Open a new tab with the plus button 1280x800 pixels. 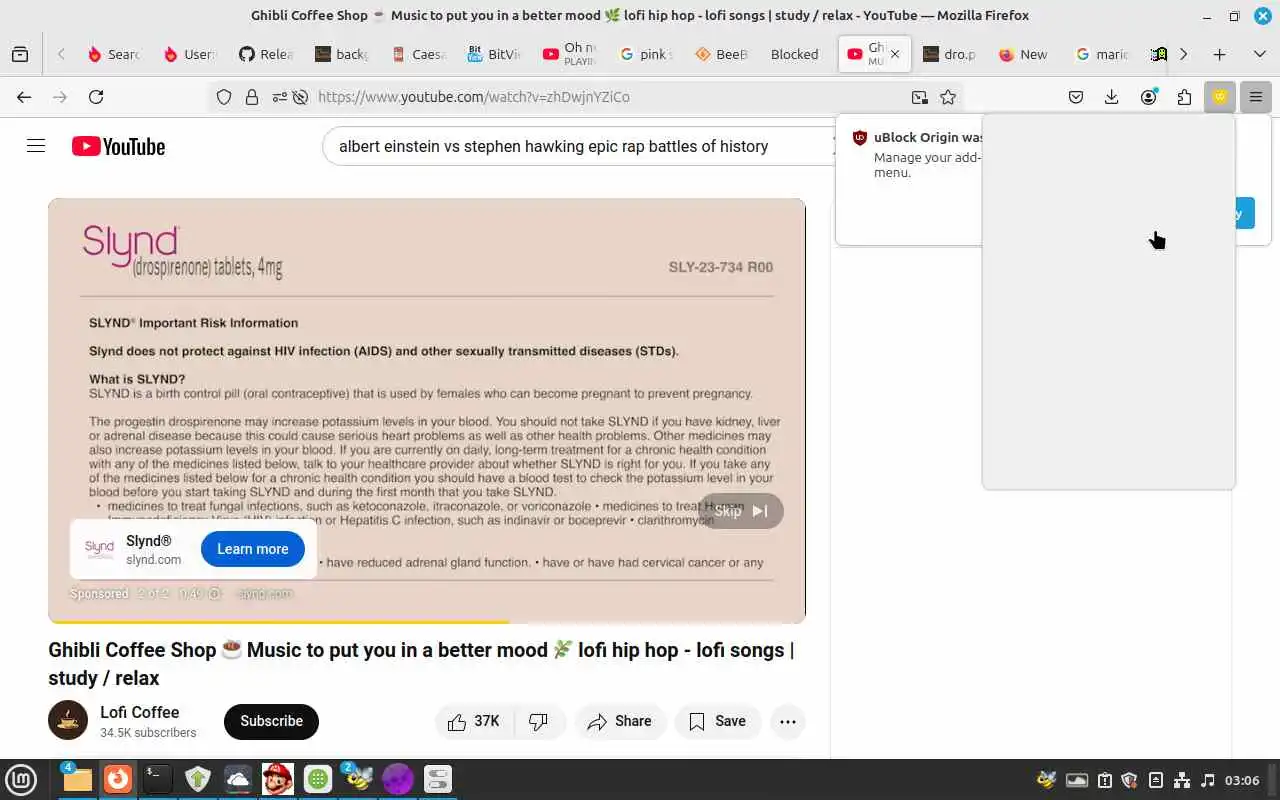(x=1219, y=54)
